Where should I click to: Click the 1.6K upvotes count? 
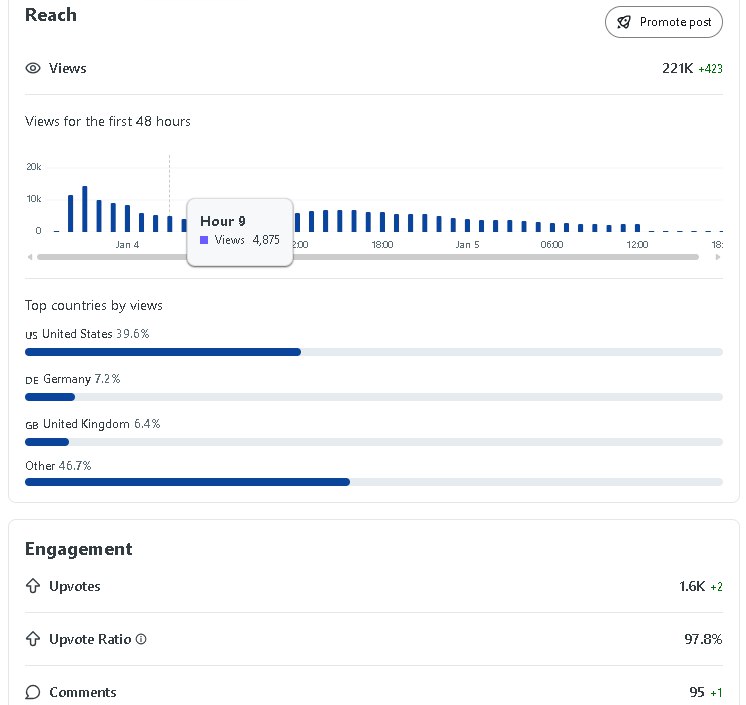tap(691, 587)
